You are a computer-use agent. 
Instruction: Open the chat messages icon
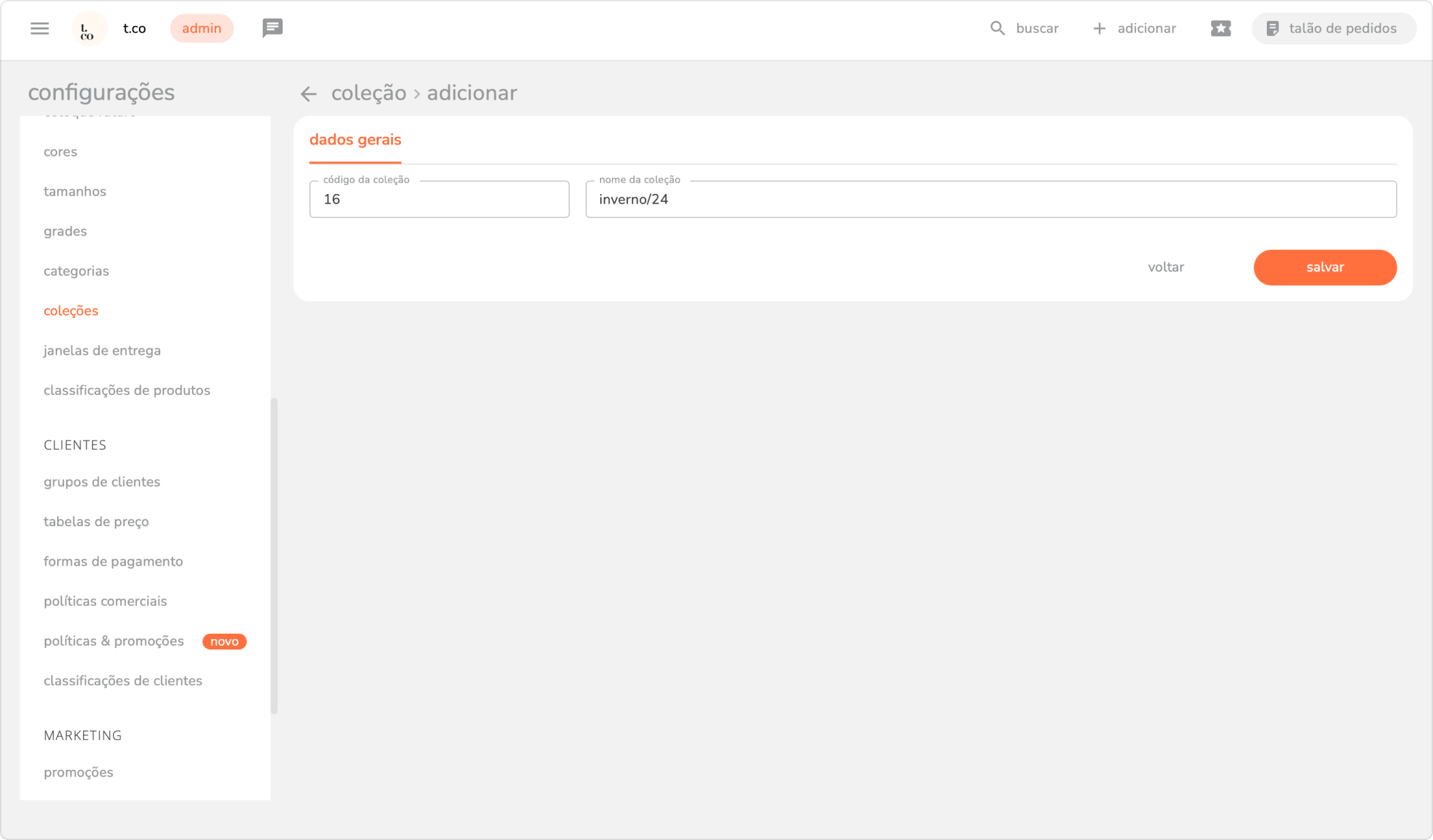point(272,28)
